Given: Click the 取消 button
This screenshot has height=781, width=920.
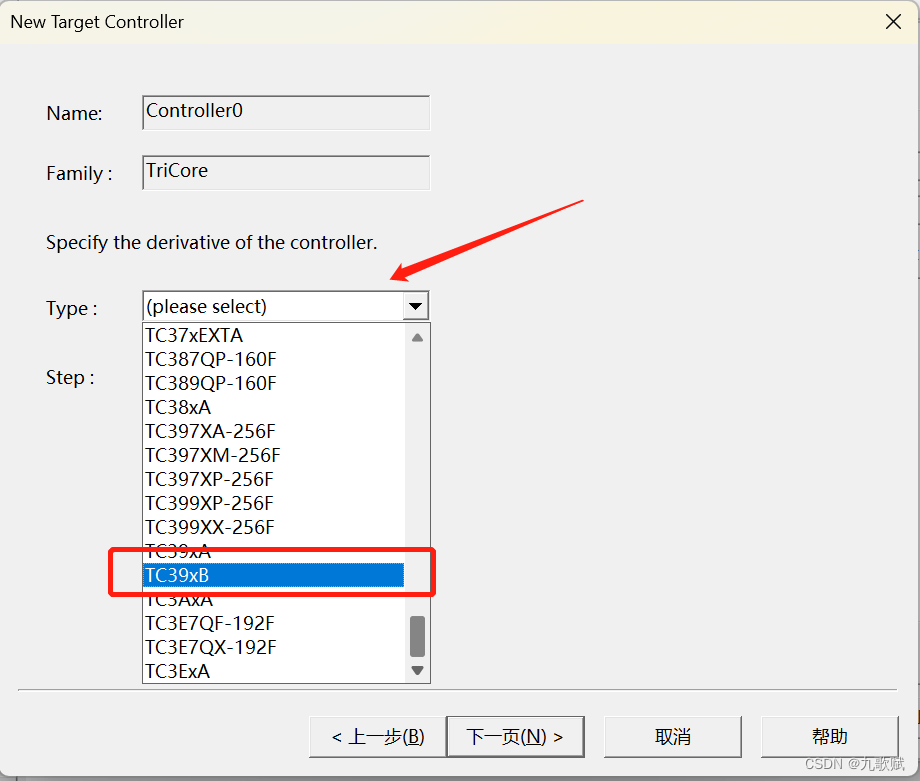Looking at the screenshot, I should 672,737.
